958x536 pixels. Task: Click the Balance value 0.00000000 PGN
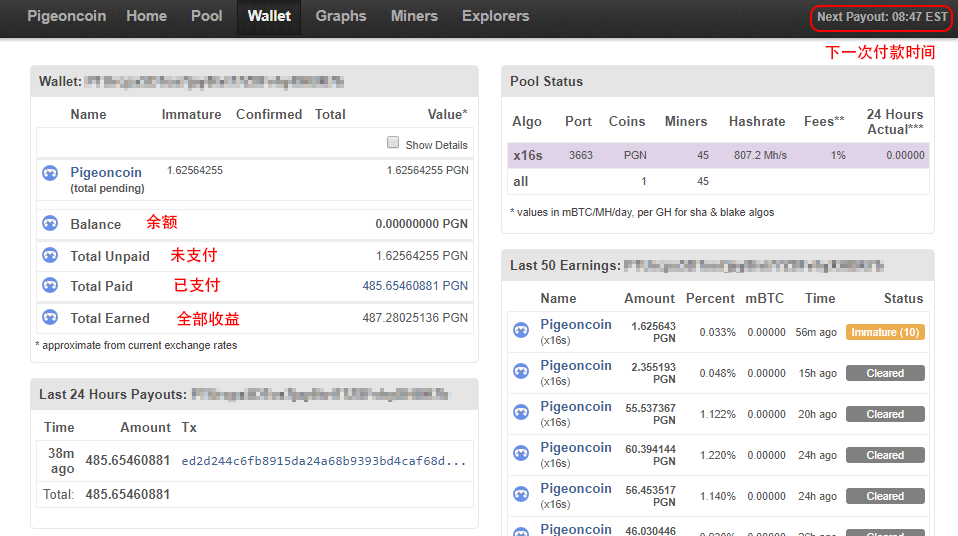422,224
